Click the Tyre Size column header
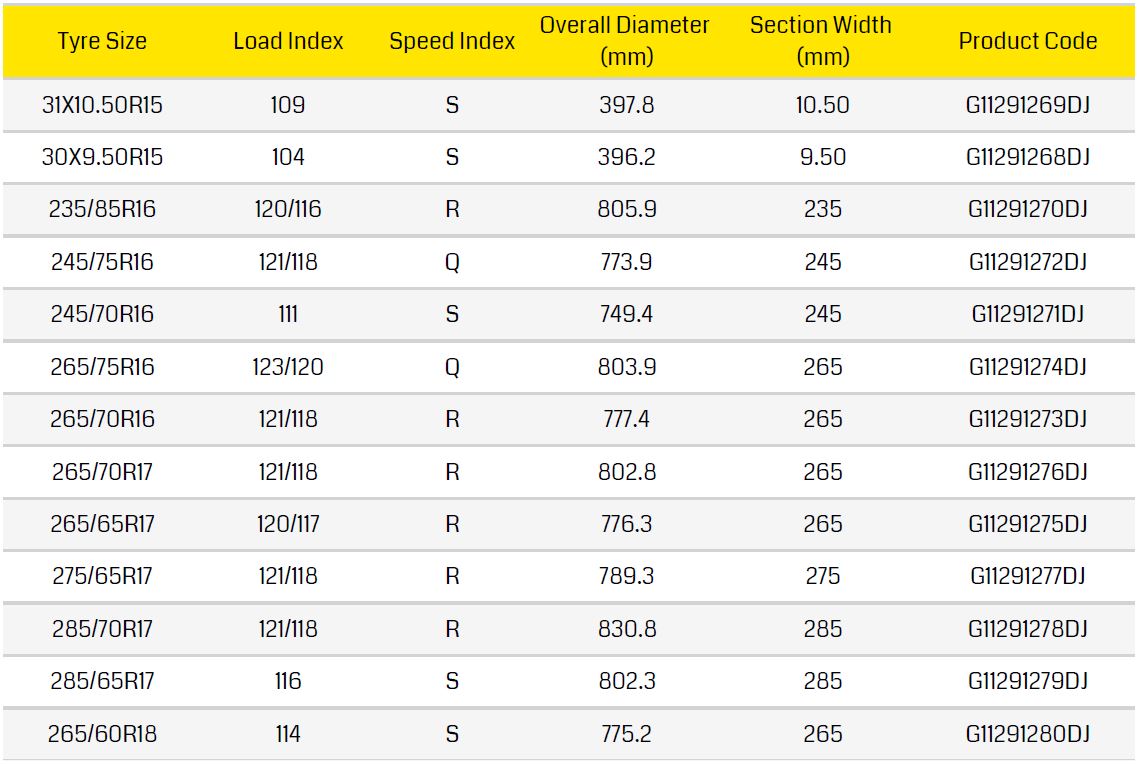 [102, 41]
